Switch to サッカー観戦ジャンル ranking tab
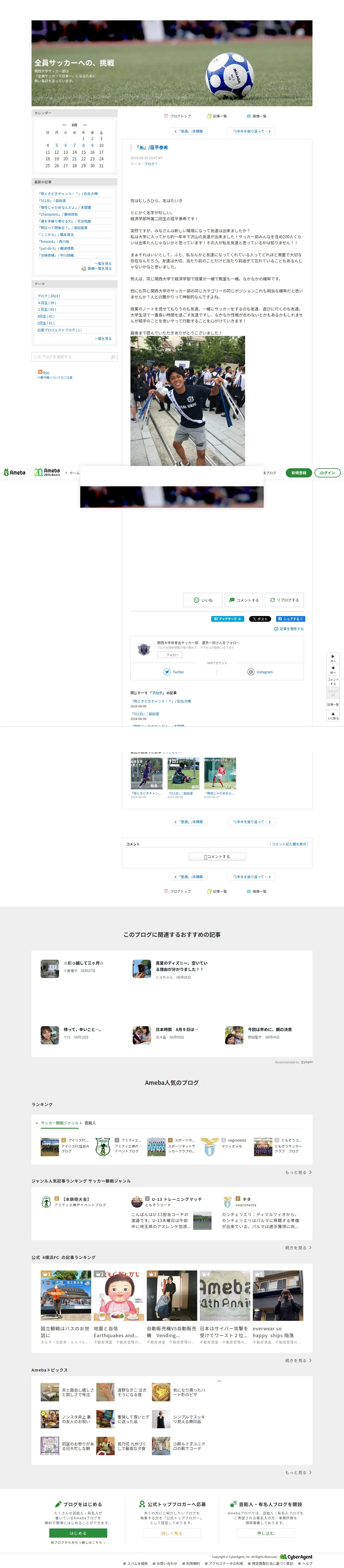This screenshot has height=1568, width=344. coord(60,1122)
